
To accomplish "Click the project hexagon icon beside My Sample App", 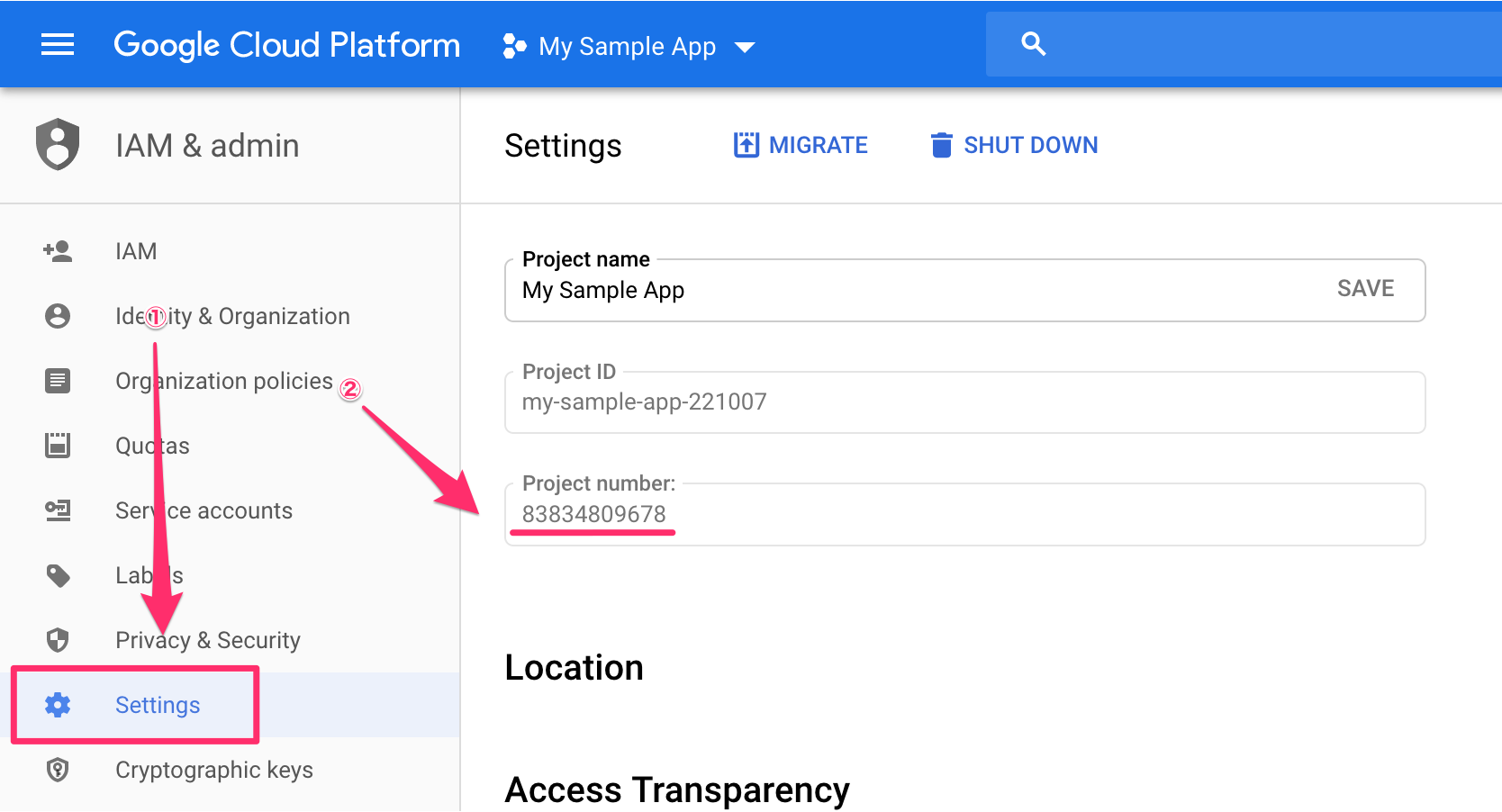I will [x=514, y=46].
